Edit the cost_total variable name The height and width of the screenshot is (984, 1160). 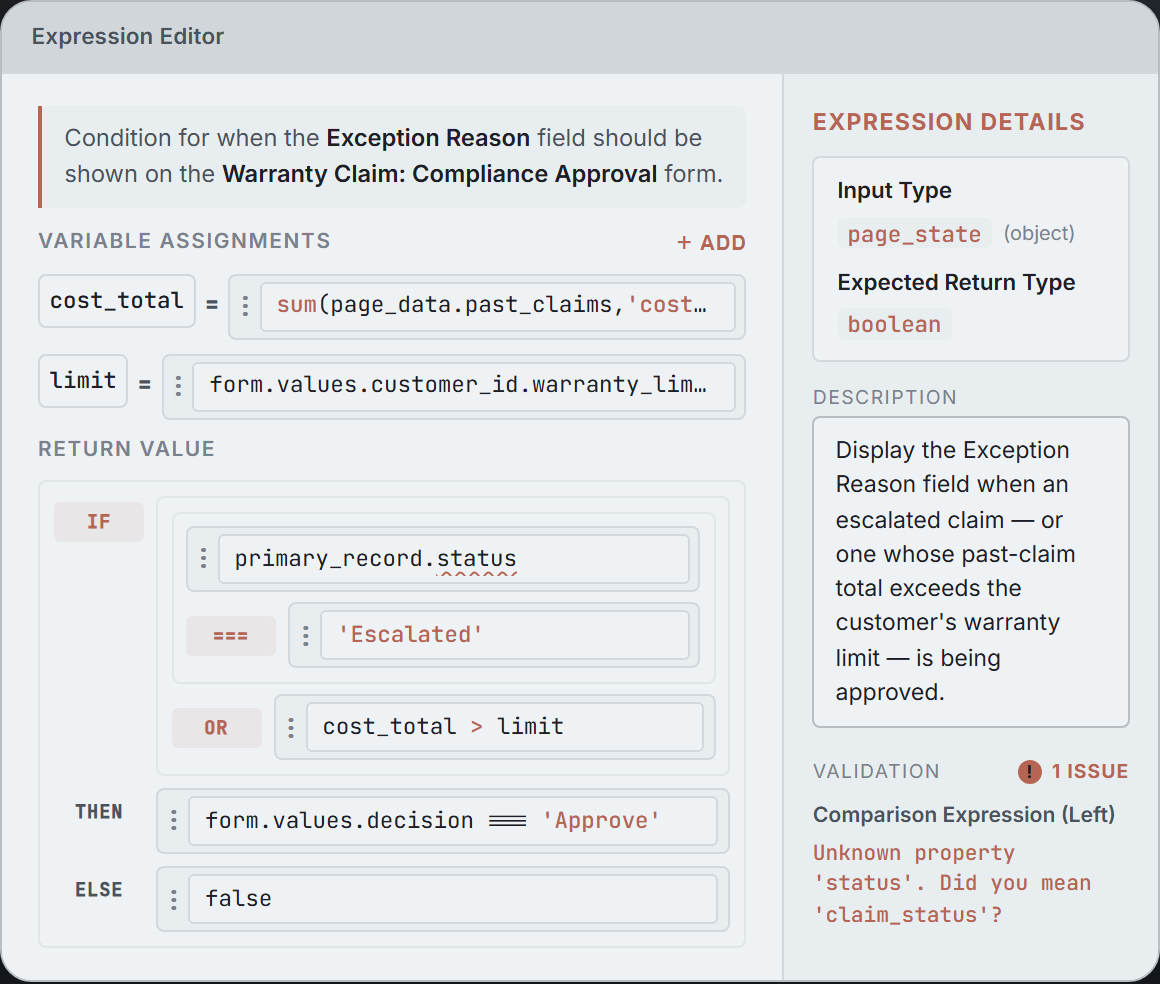coord(117,301)
